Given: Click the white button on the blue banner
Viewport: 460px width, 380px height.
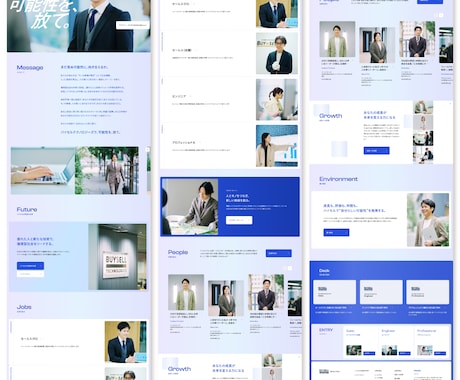Looking at the screenshot, I should 239,220.
